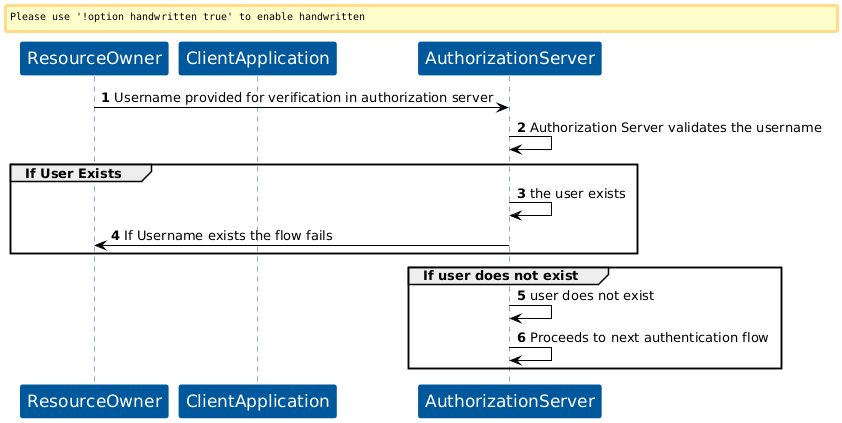
Task: Click the top AuthorizationServer participant box
Action: [509, 59]
